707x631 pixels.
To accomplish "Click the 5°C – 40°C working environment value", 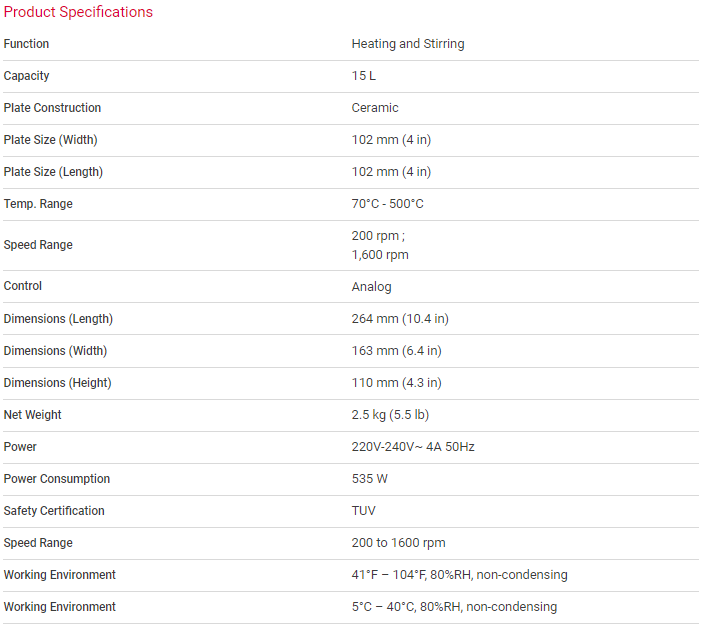I will (454, 607).
